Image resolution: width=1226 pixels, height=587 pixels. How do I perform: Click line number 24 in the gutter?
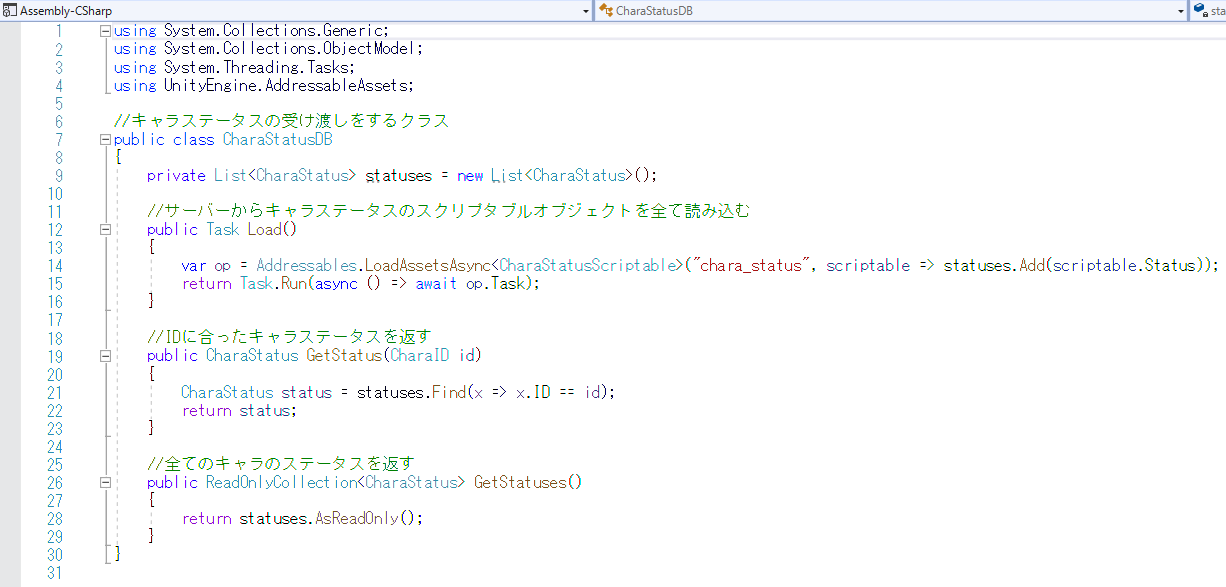pos(53,446)
